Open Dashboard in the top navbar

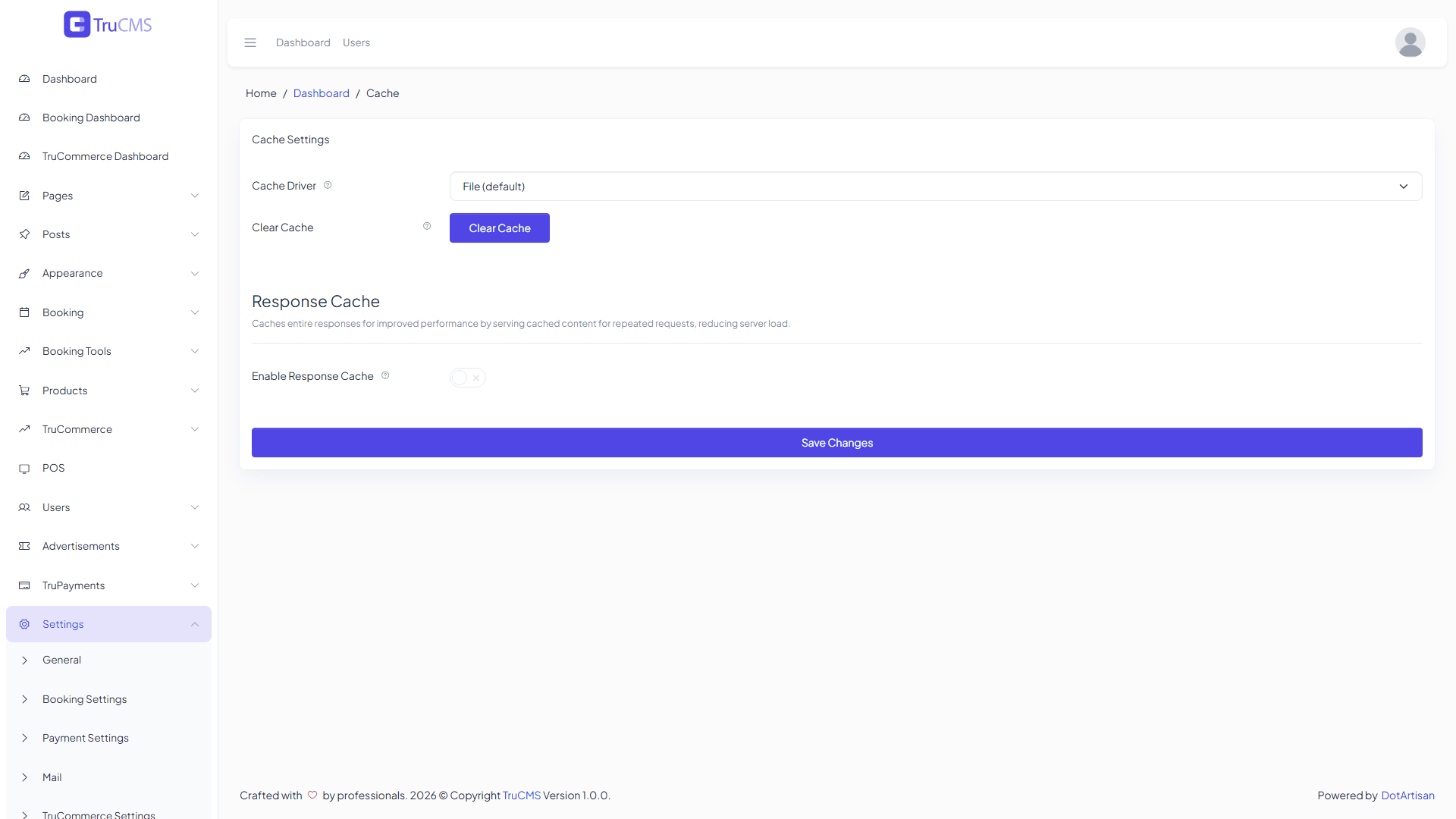(303, 42)
